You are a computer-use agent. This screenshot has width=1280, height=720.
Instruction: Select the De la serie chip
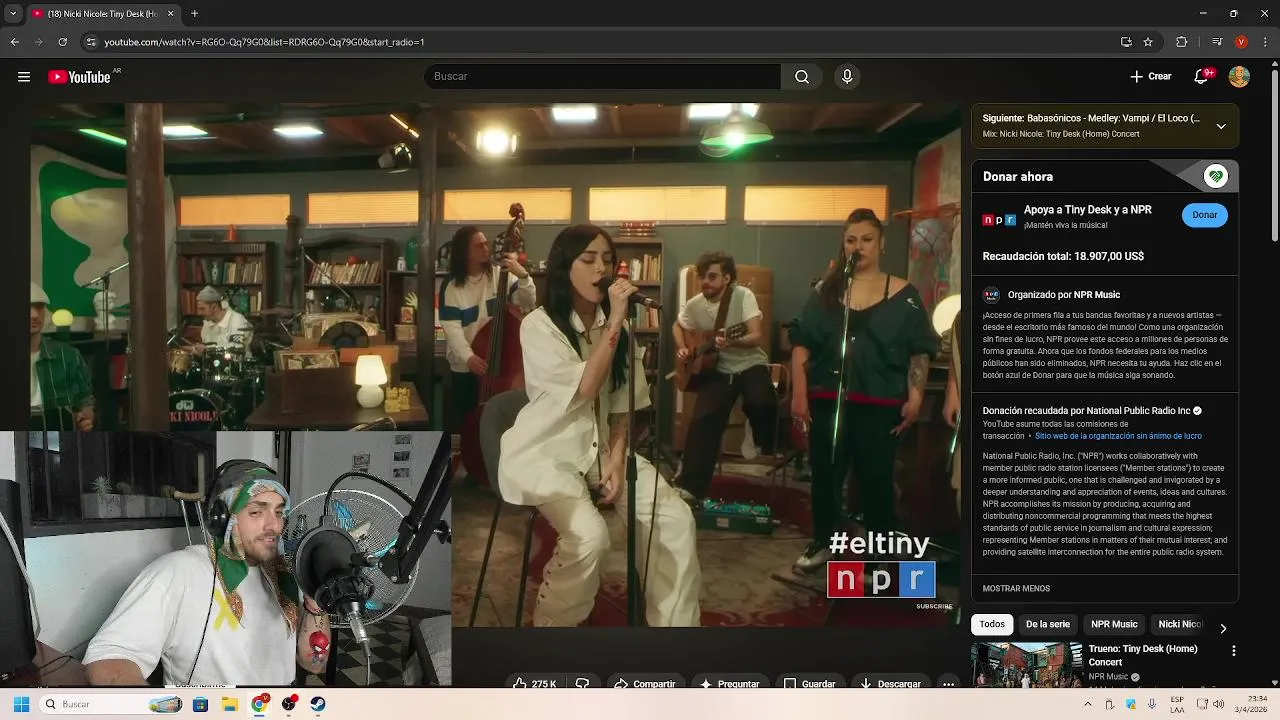[1047, 624]
